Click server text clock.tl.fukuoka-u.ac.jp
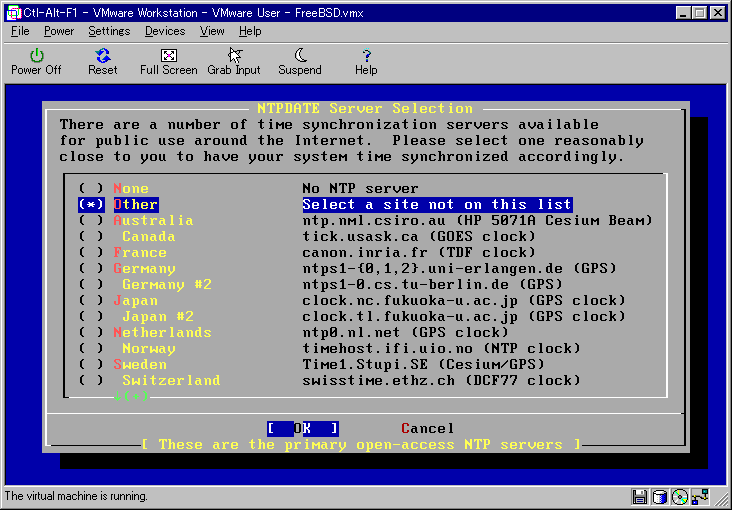The height and width of the screenshot is (510, 732). tap(410, 316)
